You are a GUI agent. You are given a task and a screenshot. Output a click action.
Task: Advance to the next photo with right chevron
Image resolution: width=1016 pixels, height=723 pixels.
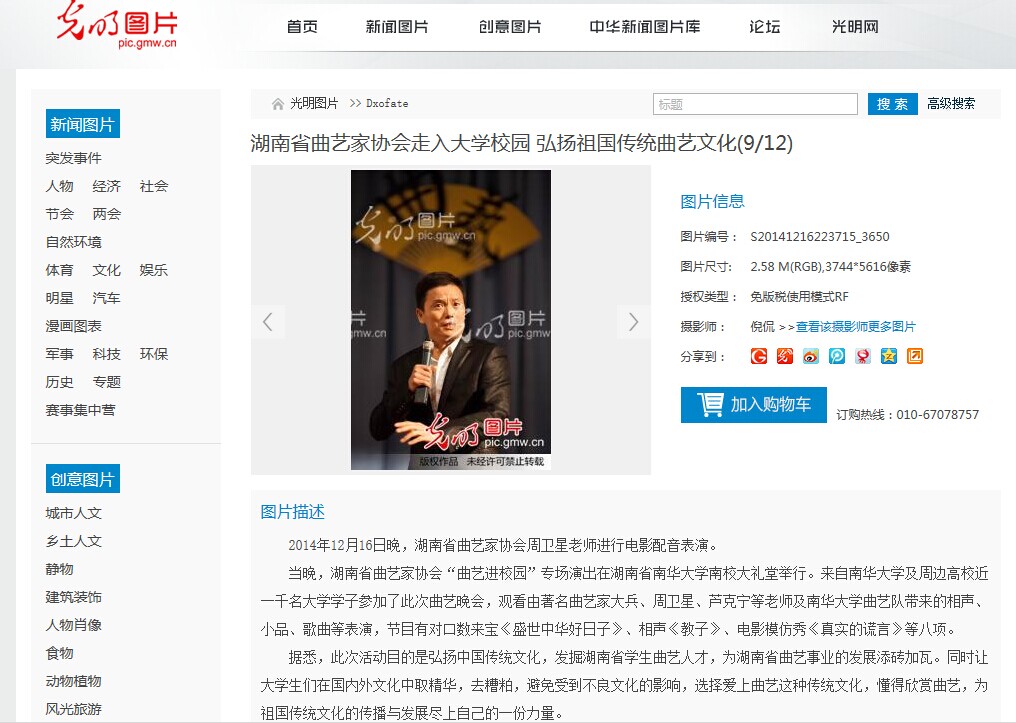point(633,321)
